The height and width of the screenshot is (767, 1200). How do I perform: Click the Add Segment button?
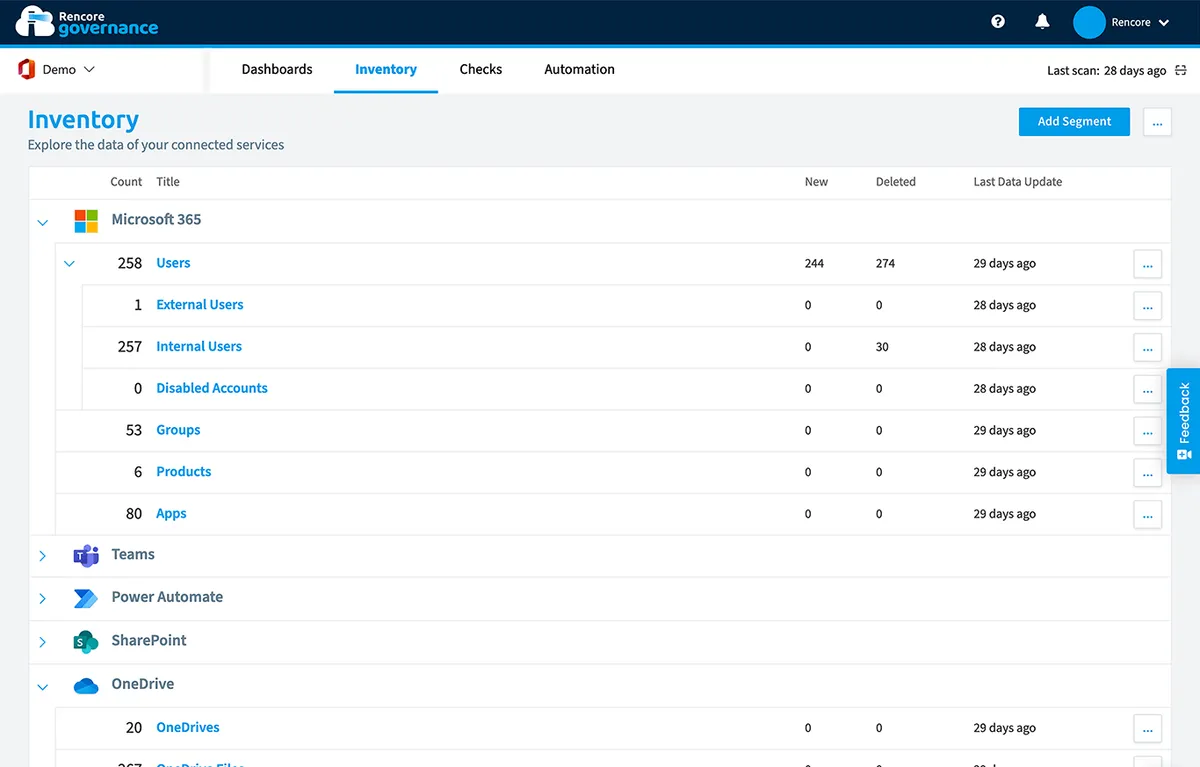pos(1074,122)
